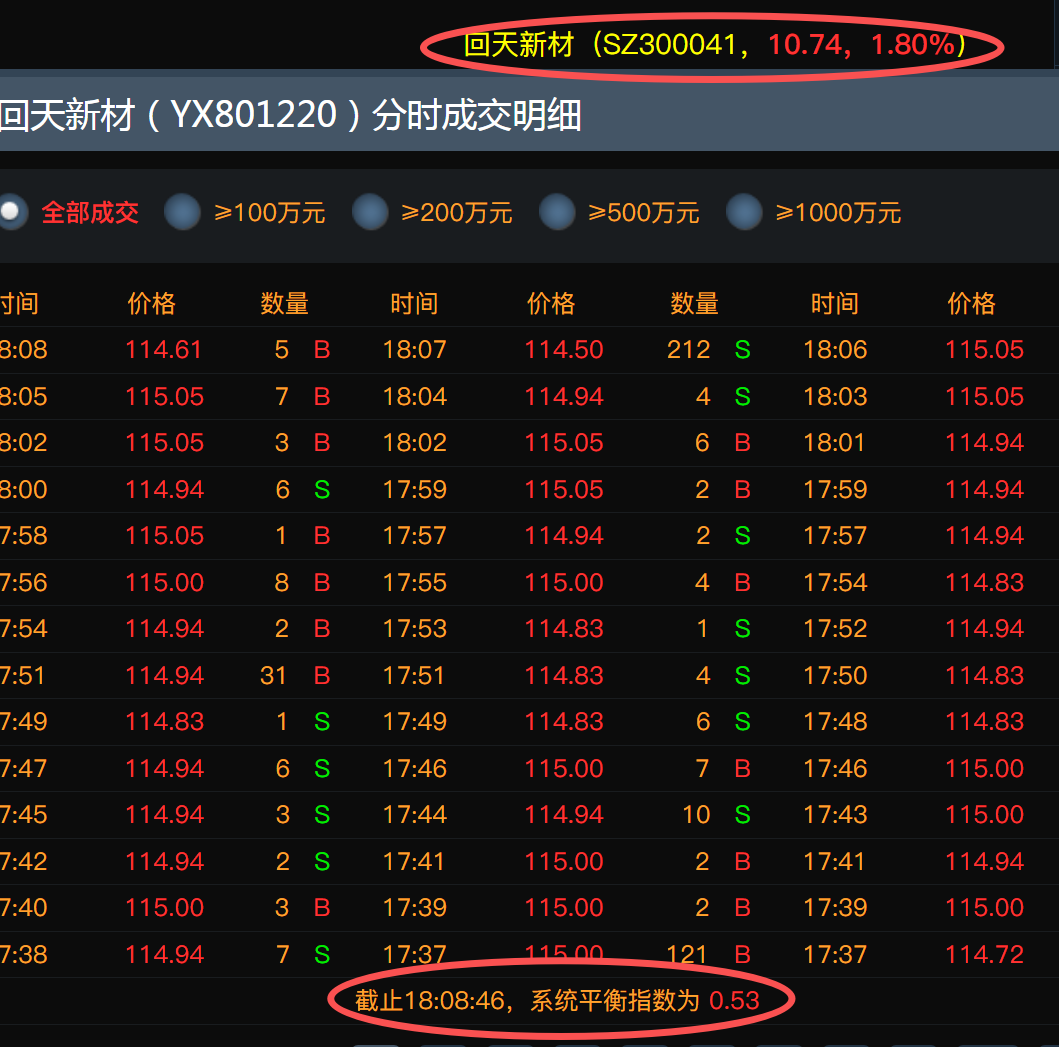Click the 18:01 time cell
This screenshot has width=1059, height=1047.
[x=833, y=443]
